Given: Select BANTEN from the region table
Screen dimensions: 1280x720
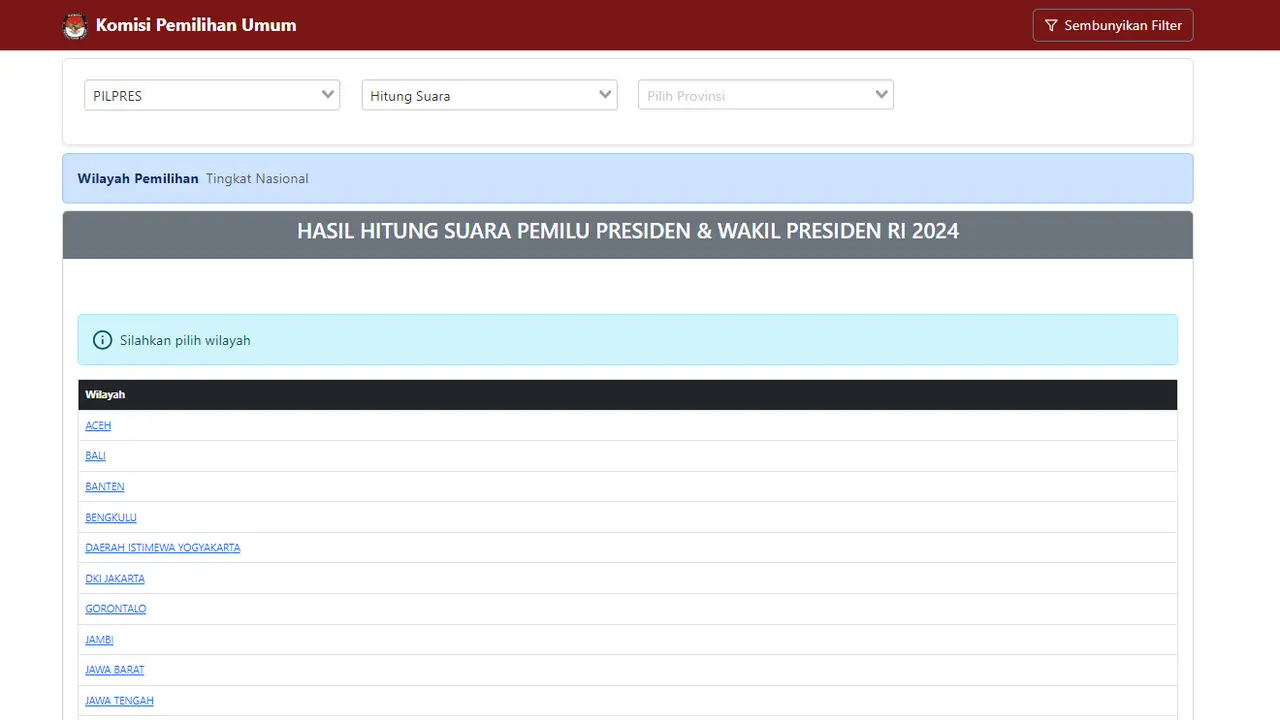Looking at the screenshot, I should (x=104, y=486).
